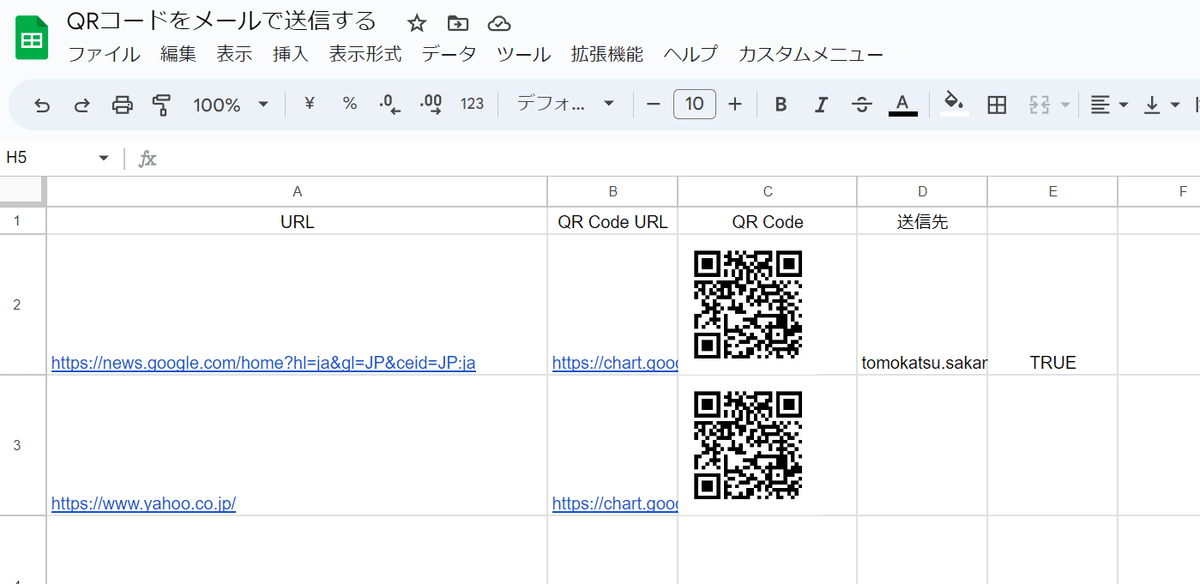Click the select-all corner box
This screenshot has width=1200, height=584.
(22, 191)
